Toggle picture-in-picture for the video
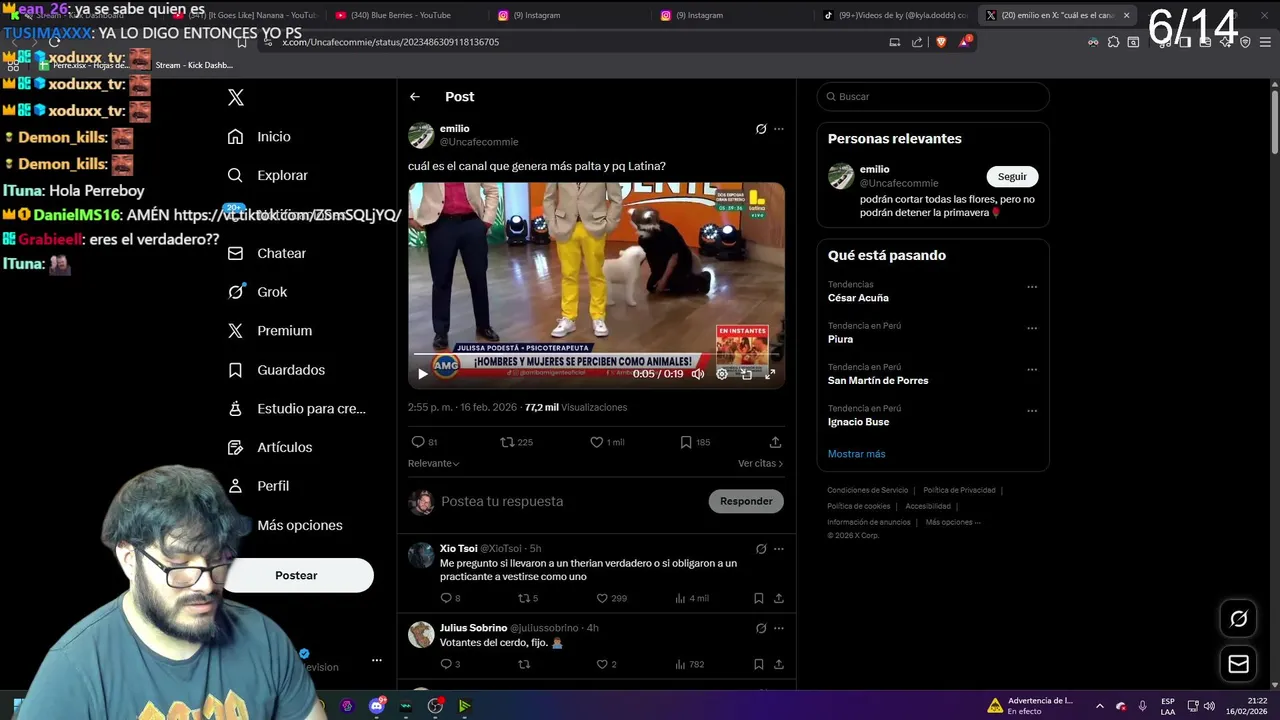Screen dimensions: 1280x720 pyautogui.click(x=746, y=374)
